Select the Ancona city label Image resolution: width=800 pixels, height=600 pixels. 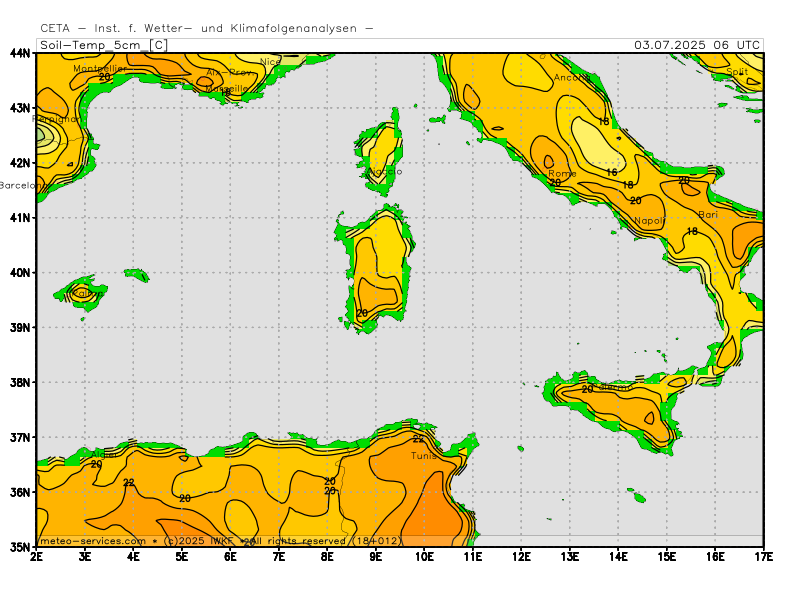click(572, 78)
